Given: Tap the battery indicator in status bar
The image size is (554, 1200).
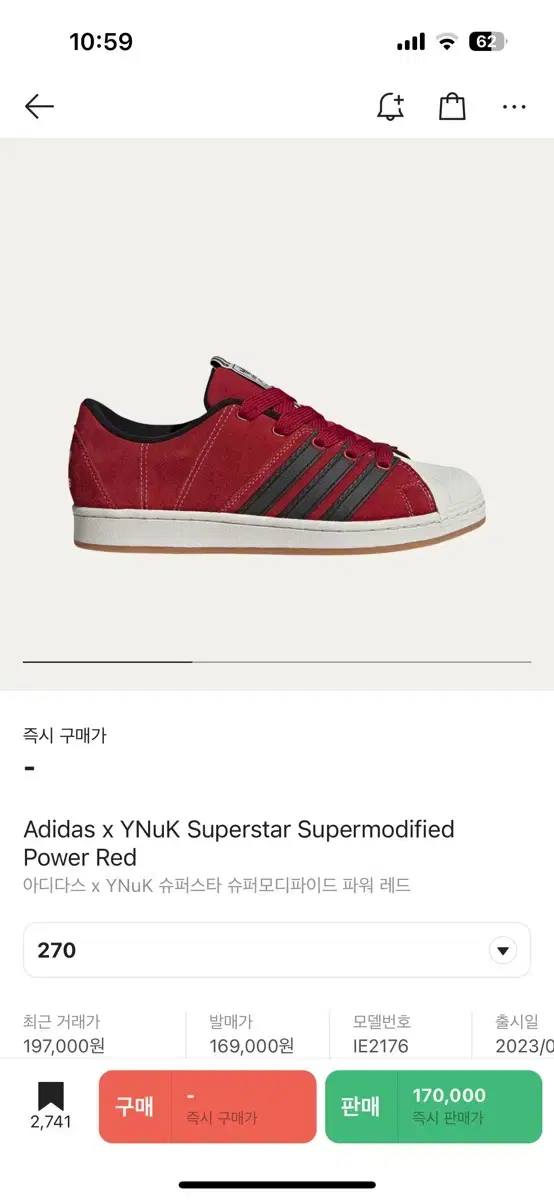Looking at the screenshot, I should pos(488,42).
